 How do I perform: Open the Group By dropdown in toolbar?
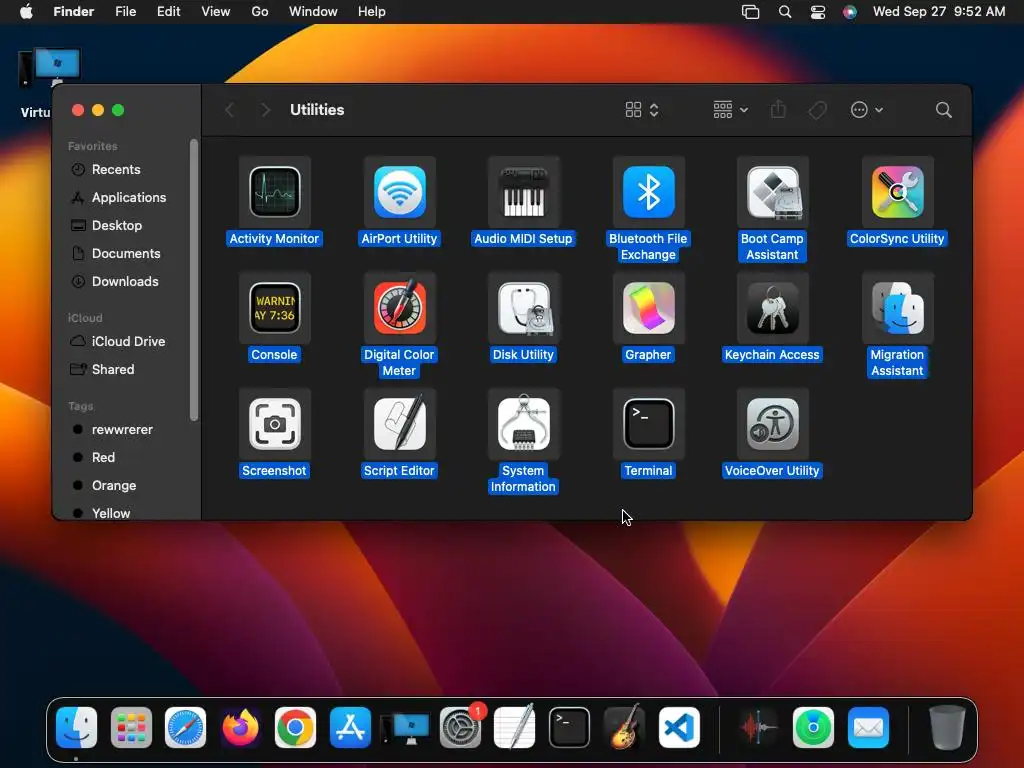click(x=730, y=110)
